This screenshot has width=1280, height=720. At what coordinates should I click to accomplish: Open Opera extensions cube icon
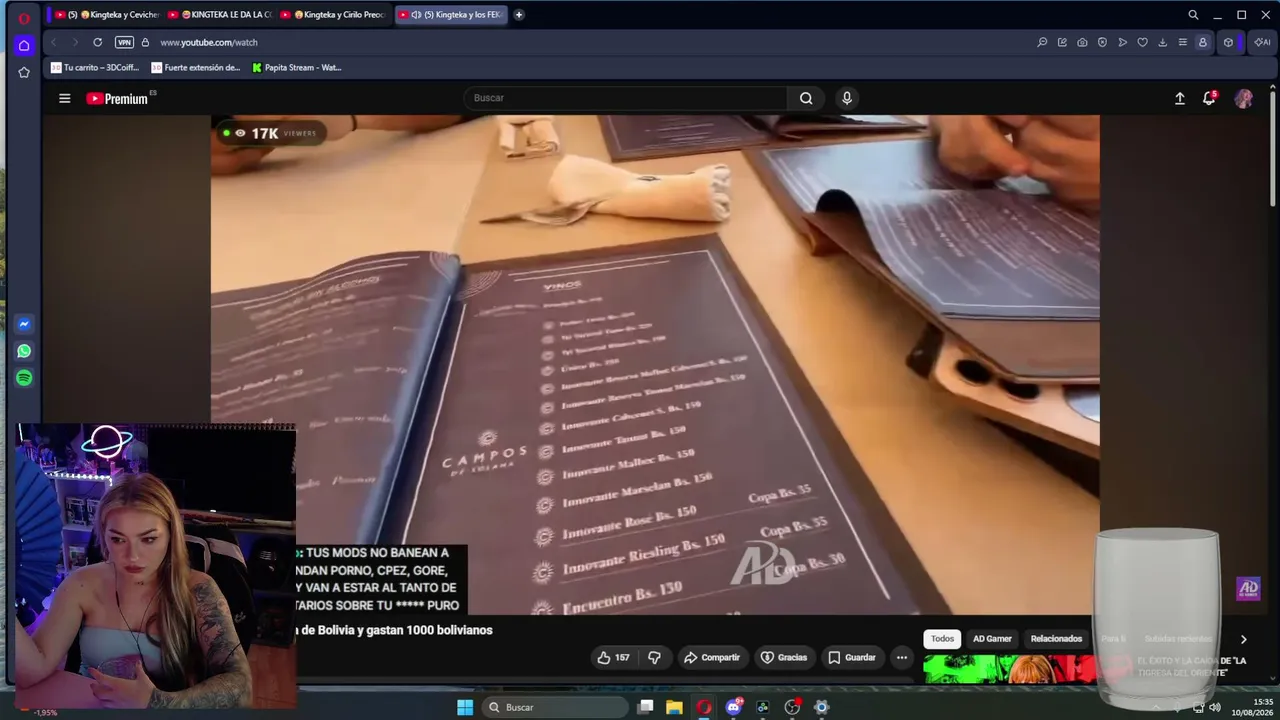(x=1229, y=42)
